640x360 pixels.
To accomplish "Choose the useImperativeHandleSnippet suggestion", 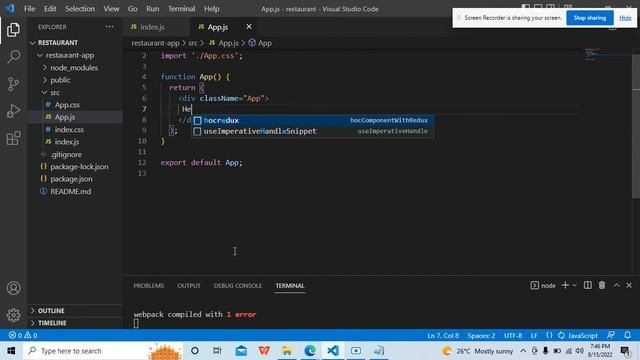I will click(312, 131).
